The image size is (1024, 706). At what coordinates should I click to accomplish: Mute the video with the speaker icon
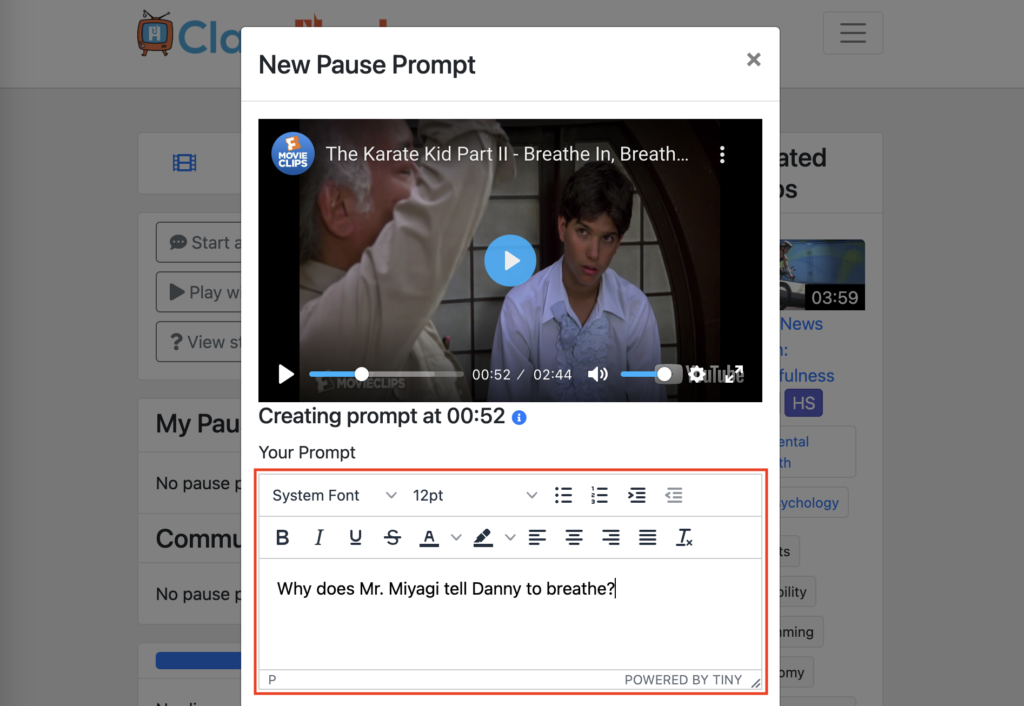coord(597,374)
